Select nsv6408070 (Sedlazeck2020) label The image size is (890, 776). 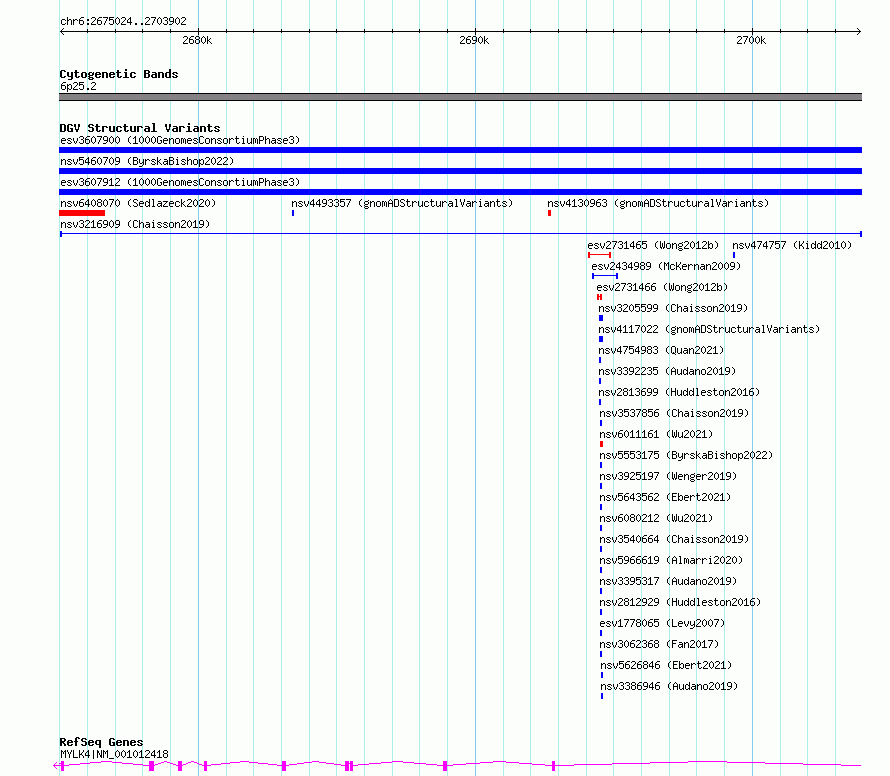pos(138,203)
